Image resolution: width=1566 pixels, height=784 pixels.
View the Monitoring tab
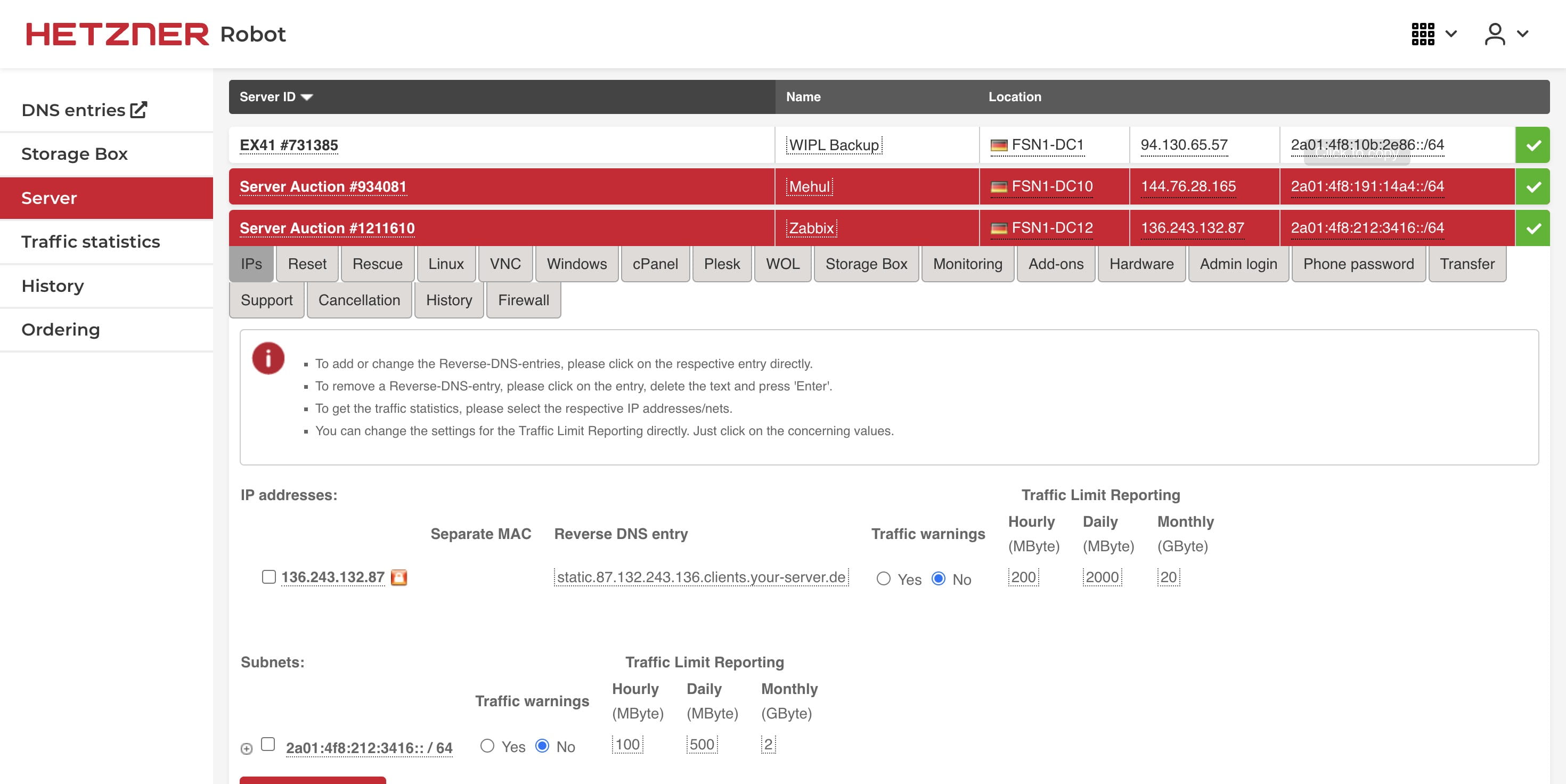click(x=968, y=264)
